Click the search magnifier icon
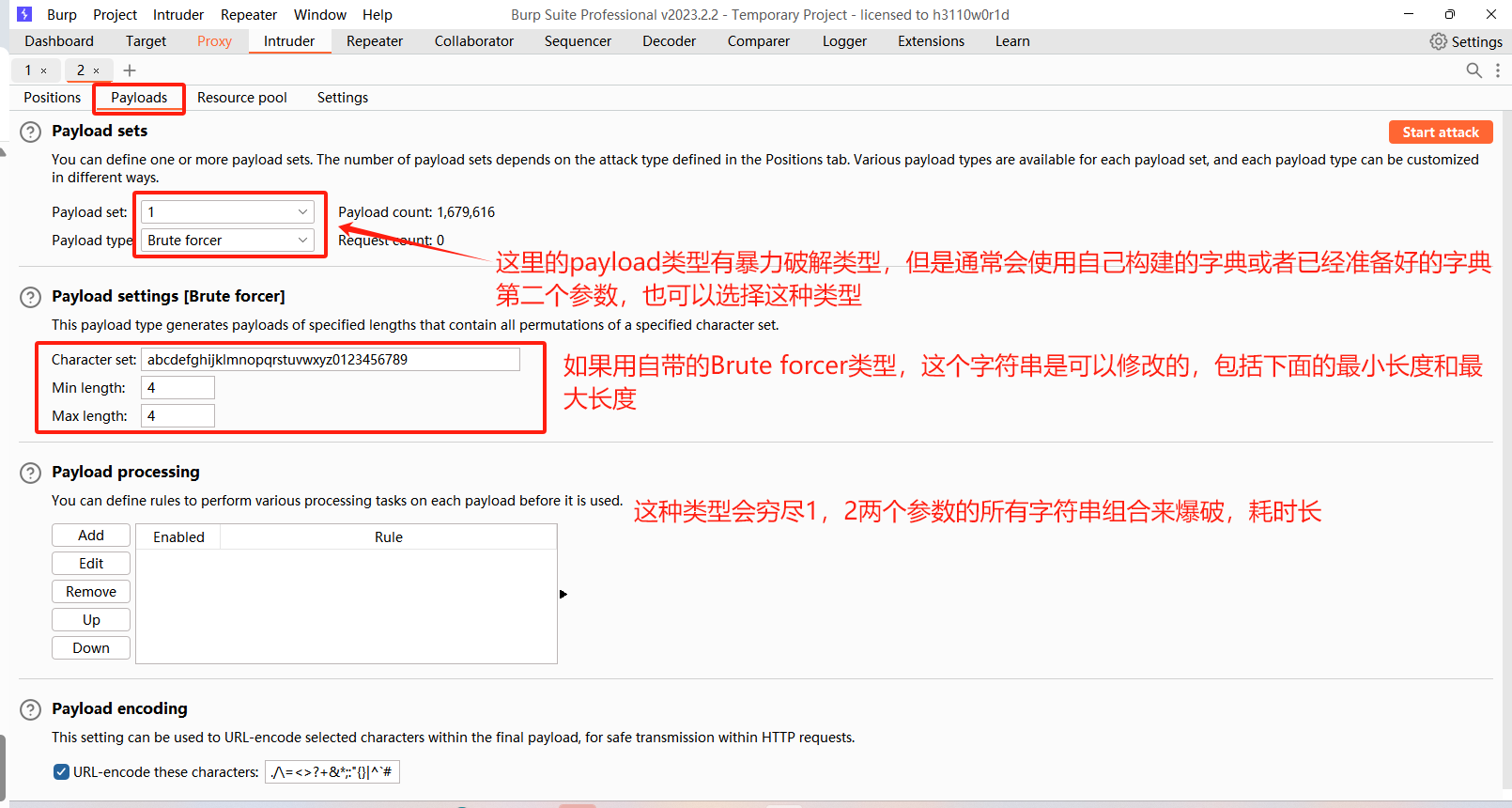The height and width of the screenshot is (808, 1512). [1474, 70]
